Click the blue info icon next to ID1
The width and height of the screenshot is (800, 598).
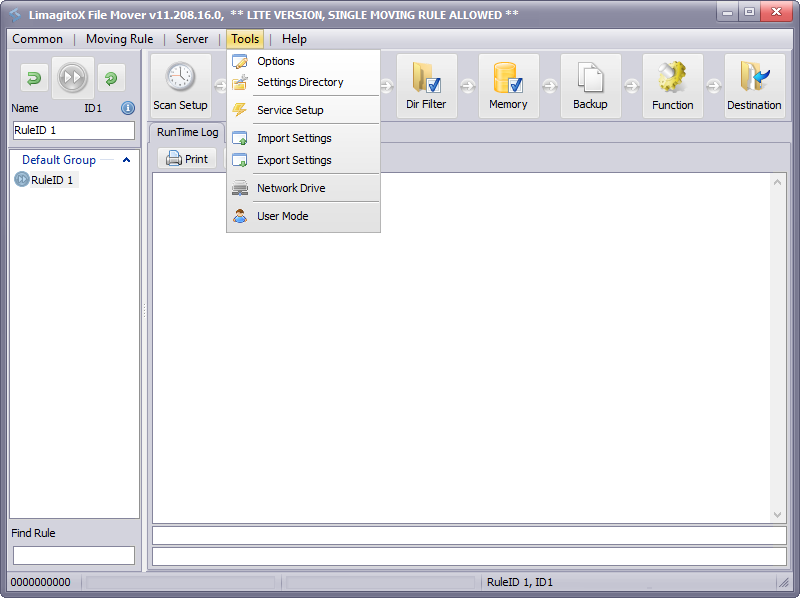[x=128, y=108]
